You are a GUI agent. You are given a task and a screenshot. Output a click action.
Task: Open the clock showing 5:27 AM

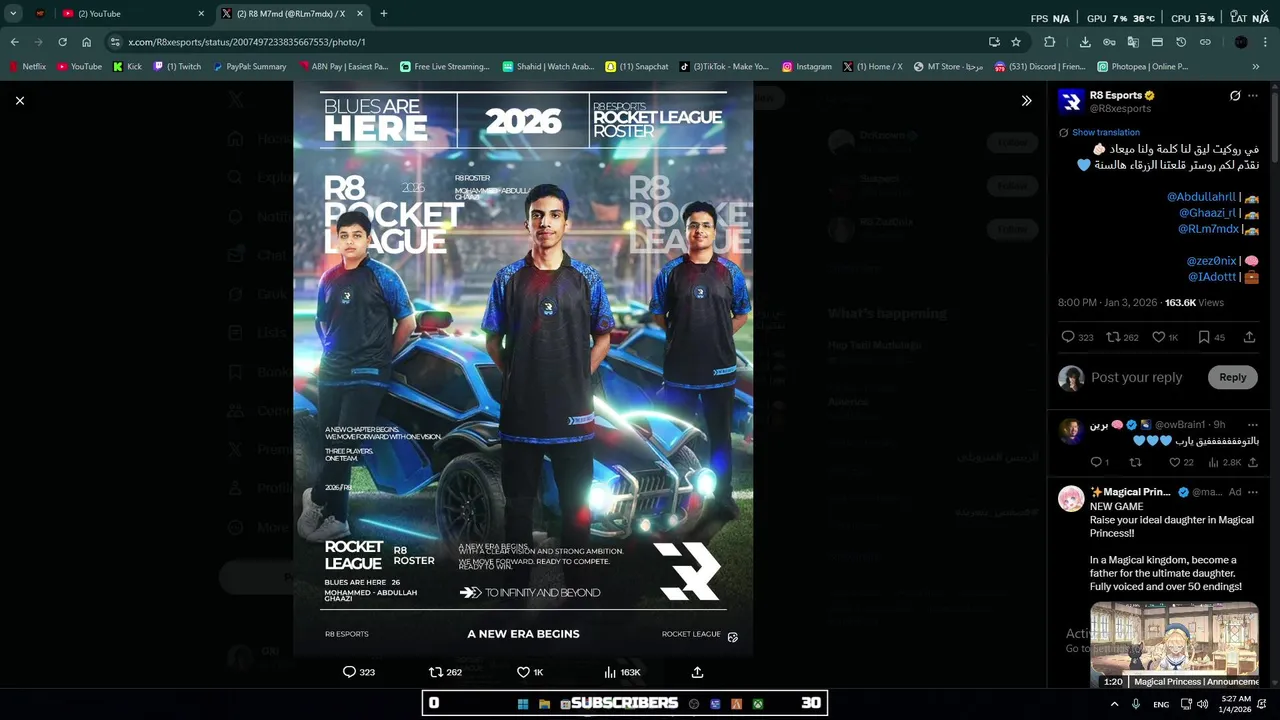(1236, 704)
